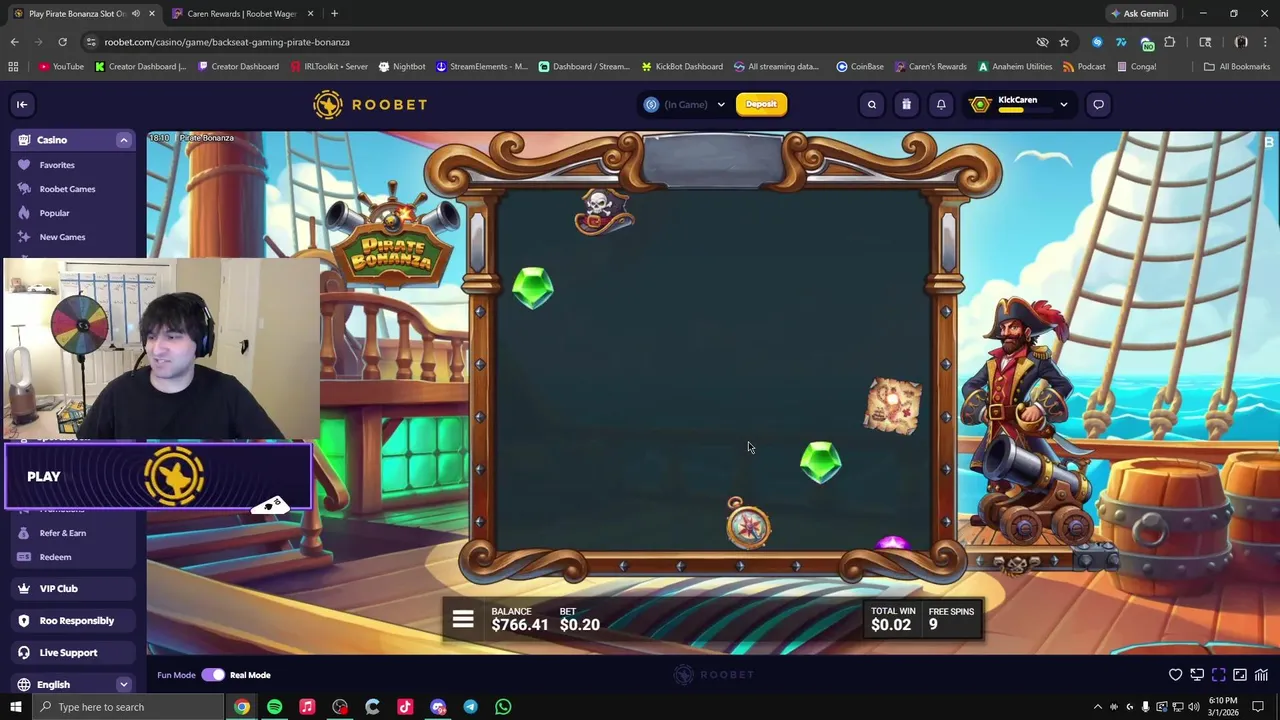Open Chrome three-dot menu
The image size is (1280, 720).
click(1265, 42)
